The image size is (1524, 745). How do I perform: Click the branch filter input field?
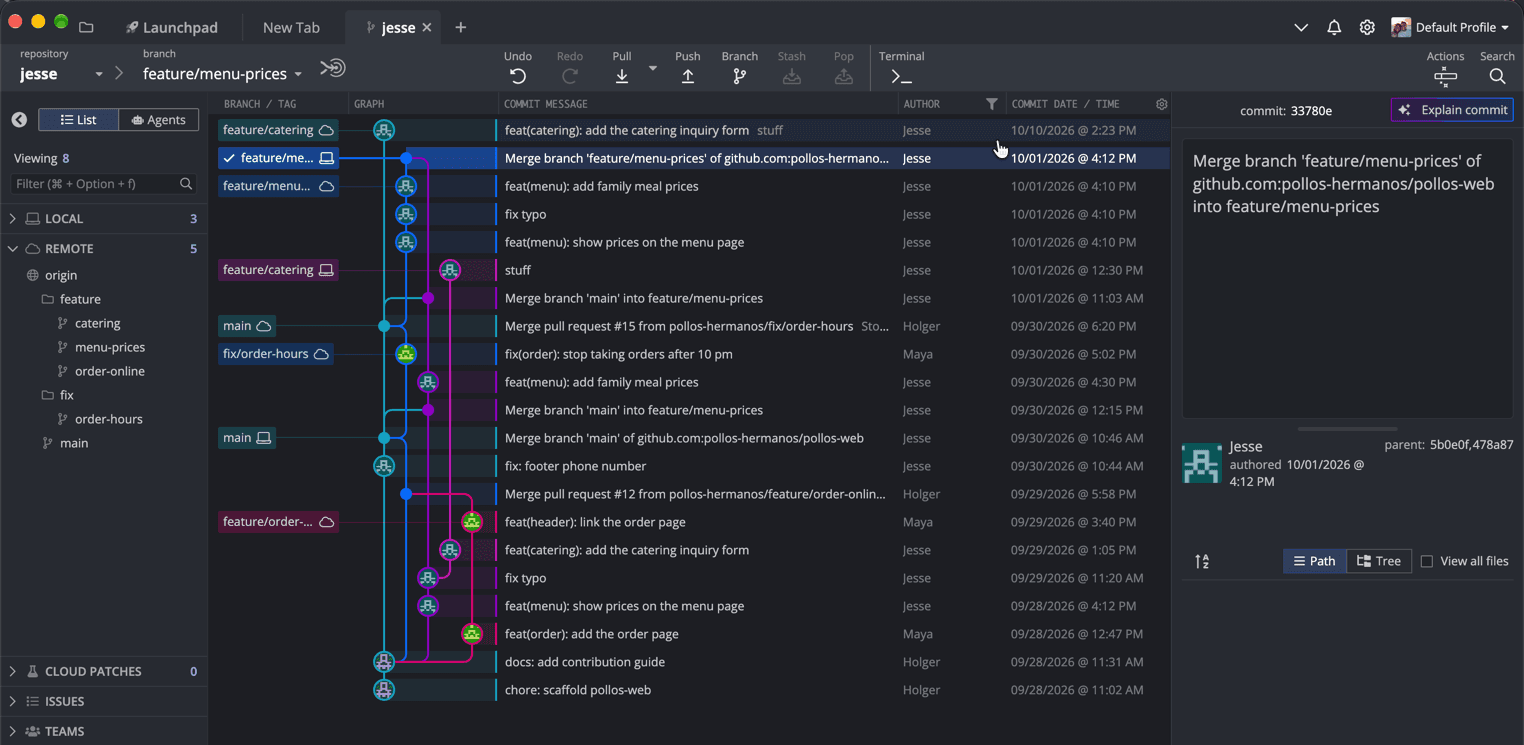(103, 184)
